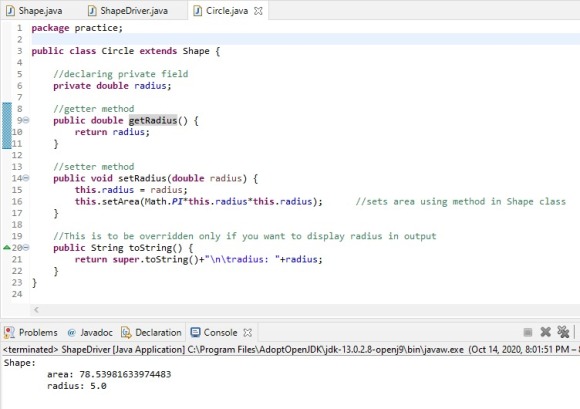Image resolution: width=580 pixels, height=409 pixels.
Task: Click the Declaration view icon
Action: pyautogui.click(x=126, y=333)
